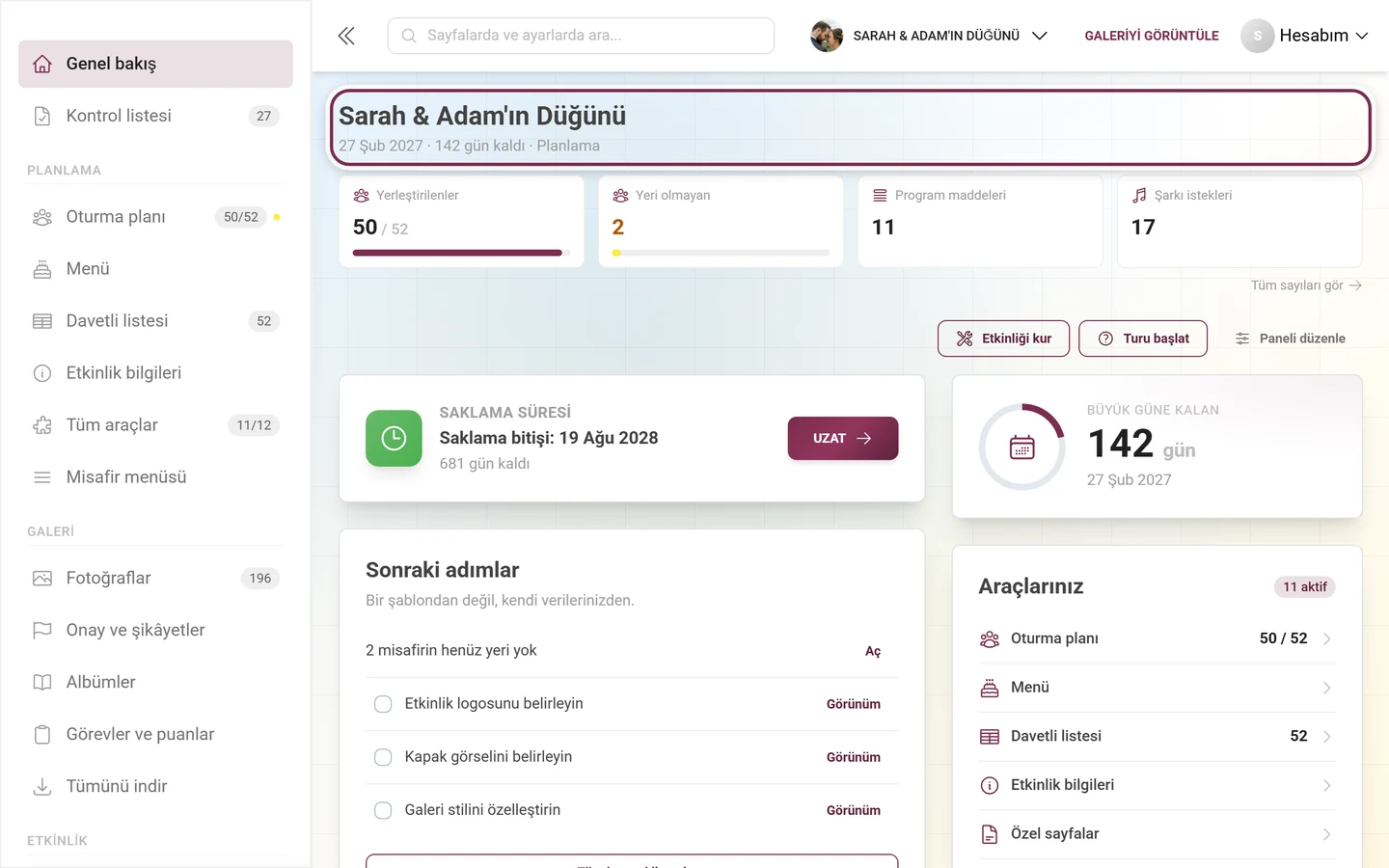Open the Menü chevron under Araçlarınız

pos(1327,688)
